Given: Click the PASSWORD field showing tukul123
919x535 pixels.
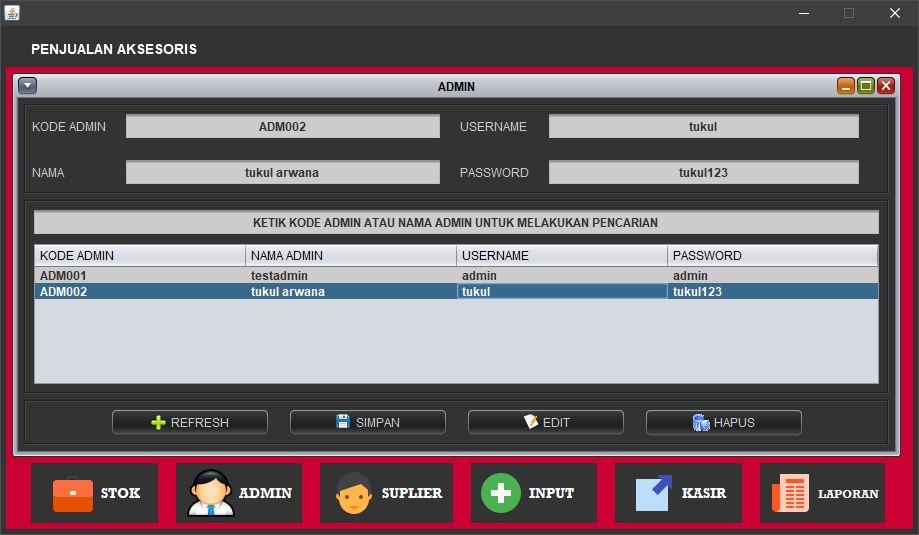Looking at the screenshot, I should point(703,173).
